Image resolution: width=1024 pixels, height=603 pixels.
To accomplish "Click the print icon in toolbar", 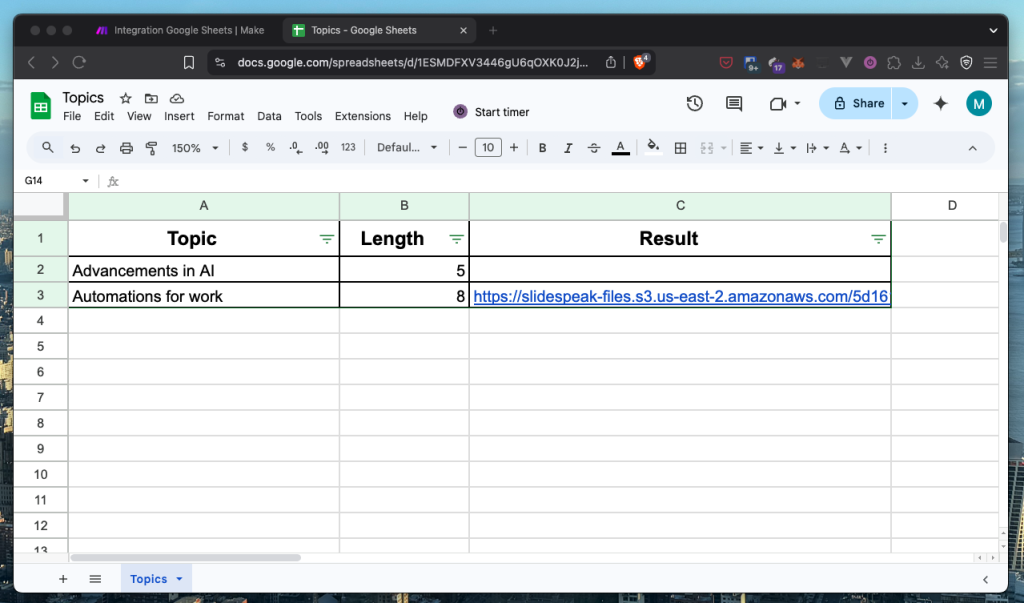I will [126, 148].
